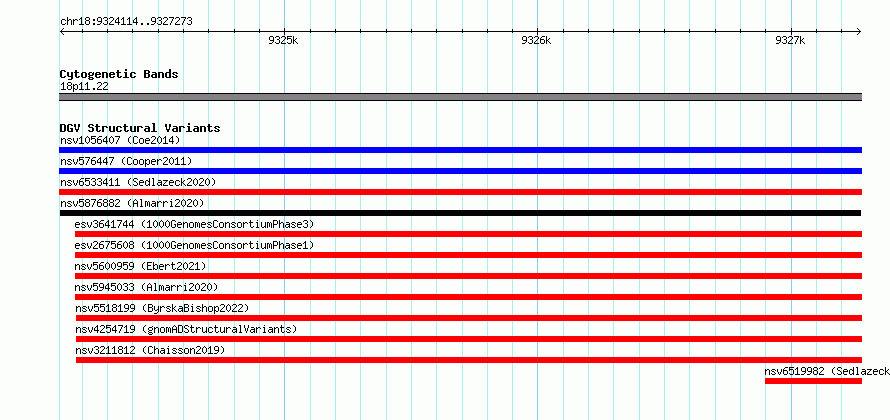Click the 9327k ruler tick label
This screenshot has height=420, width=890.
[x=790, y=40]
